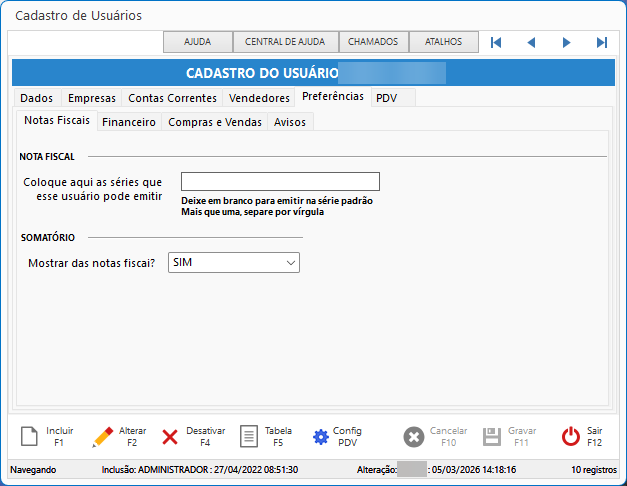Open the Vendedores tab

[x=259, y=98]
